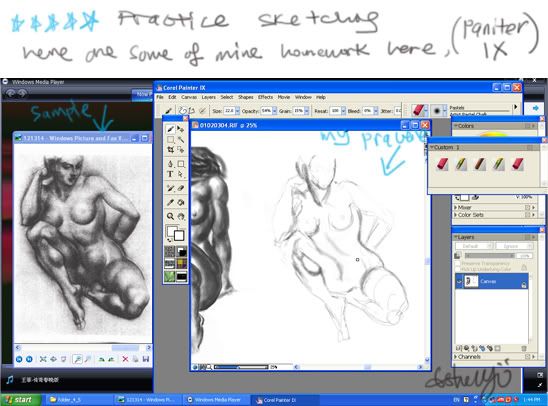
Task: Click the main color swatch in toolbox
Action: 171,231
